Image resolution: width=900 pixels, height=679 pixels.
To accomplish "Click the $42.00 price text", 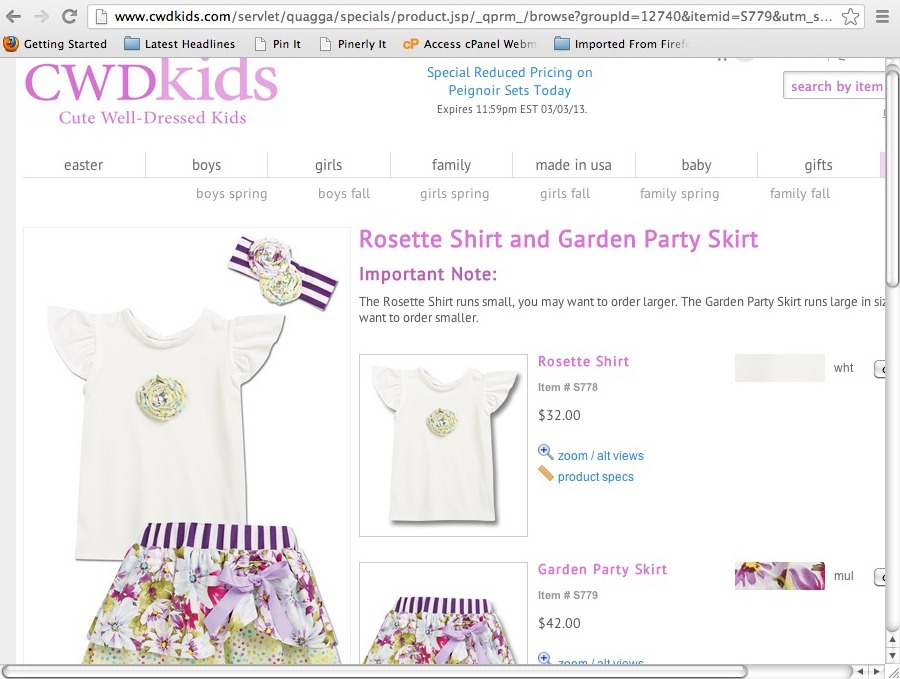I will 559,623.
